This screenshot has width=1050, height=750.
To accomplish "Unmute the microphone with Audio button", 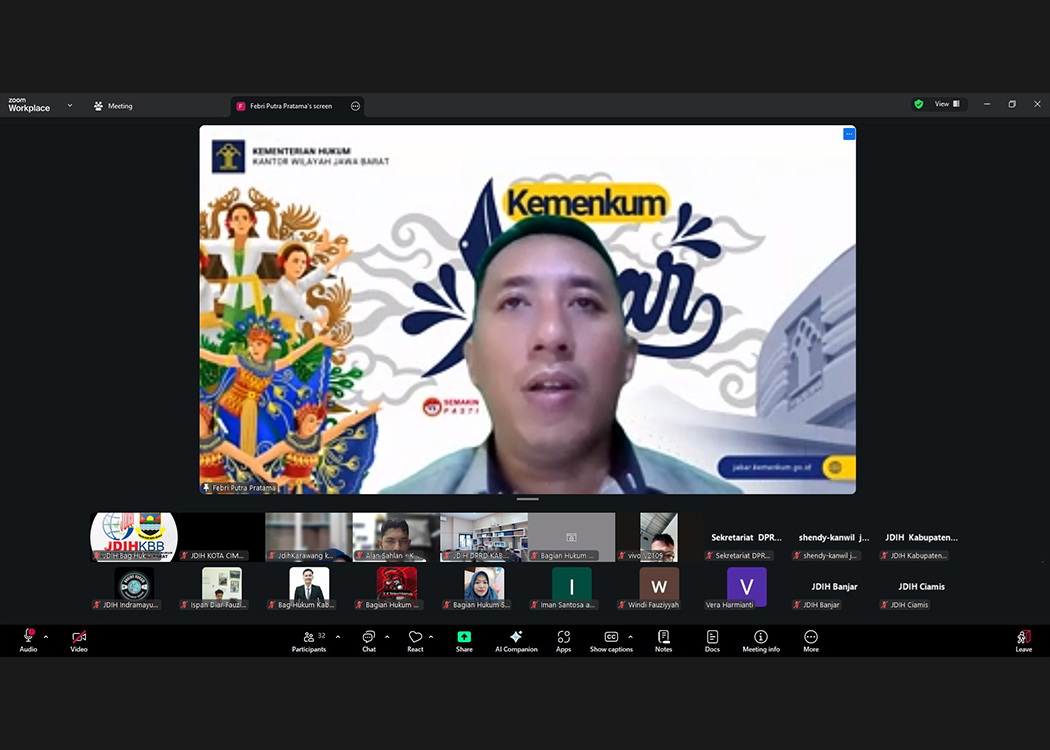I will click(28, 639).
